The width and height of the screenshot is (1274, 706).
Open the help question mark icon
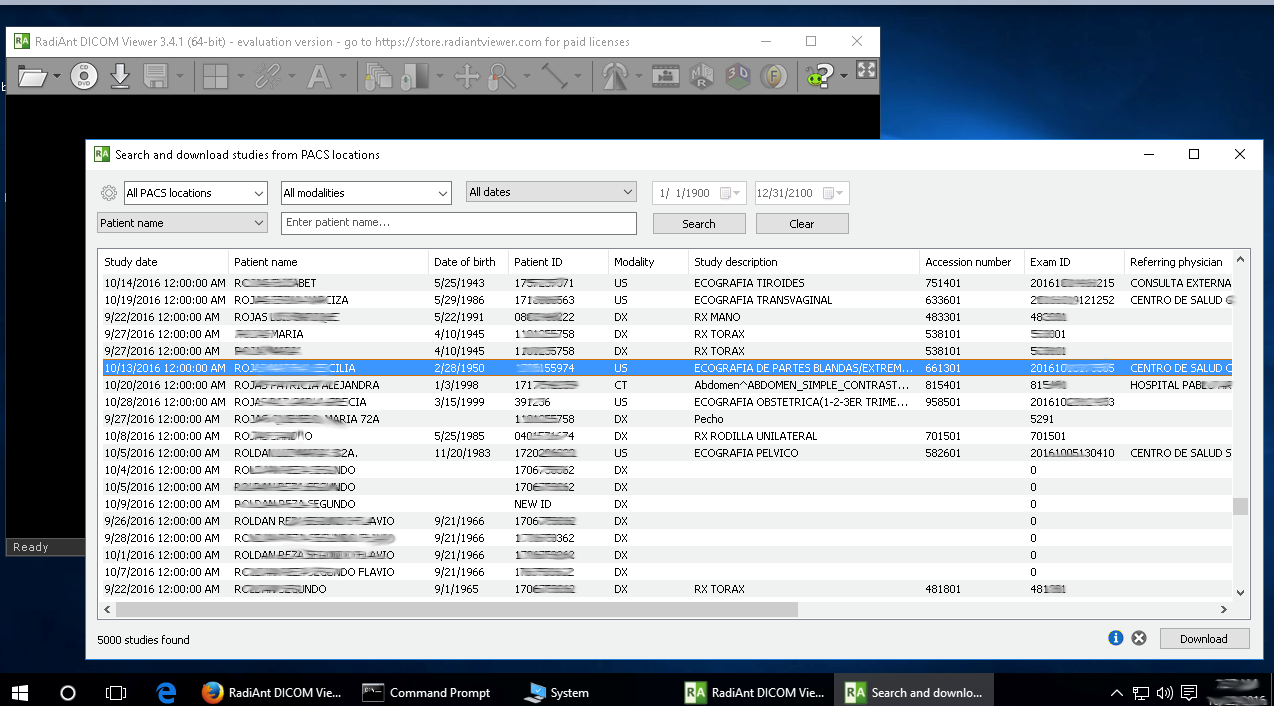tap(819, 76)
